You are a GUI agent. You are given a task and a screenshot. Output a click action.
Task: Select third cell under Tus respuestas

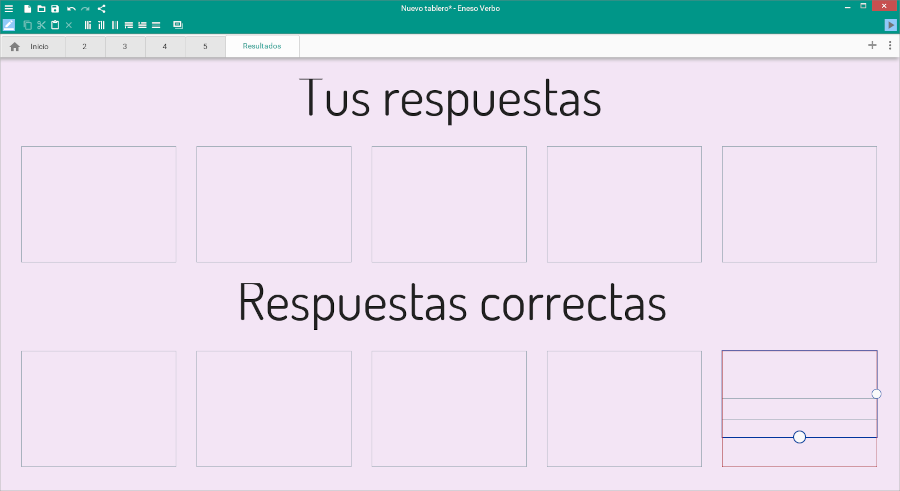[449, 204]
